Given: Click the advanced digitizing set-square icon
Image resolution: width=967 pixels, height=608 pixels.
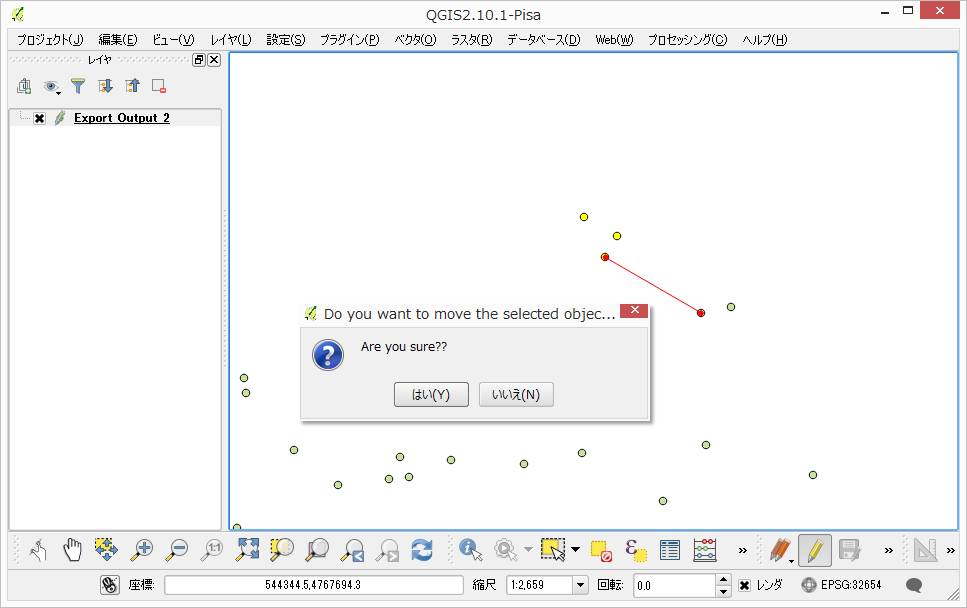Looking at the screenshot, I should [925, 549].
